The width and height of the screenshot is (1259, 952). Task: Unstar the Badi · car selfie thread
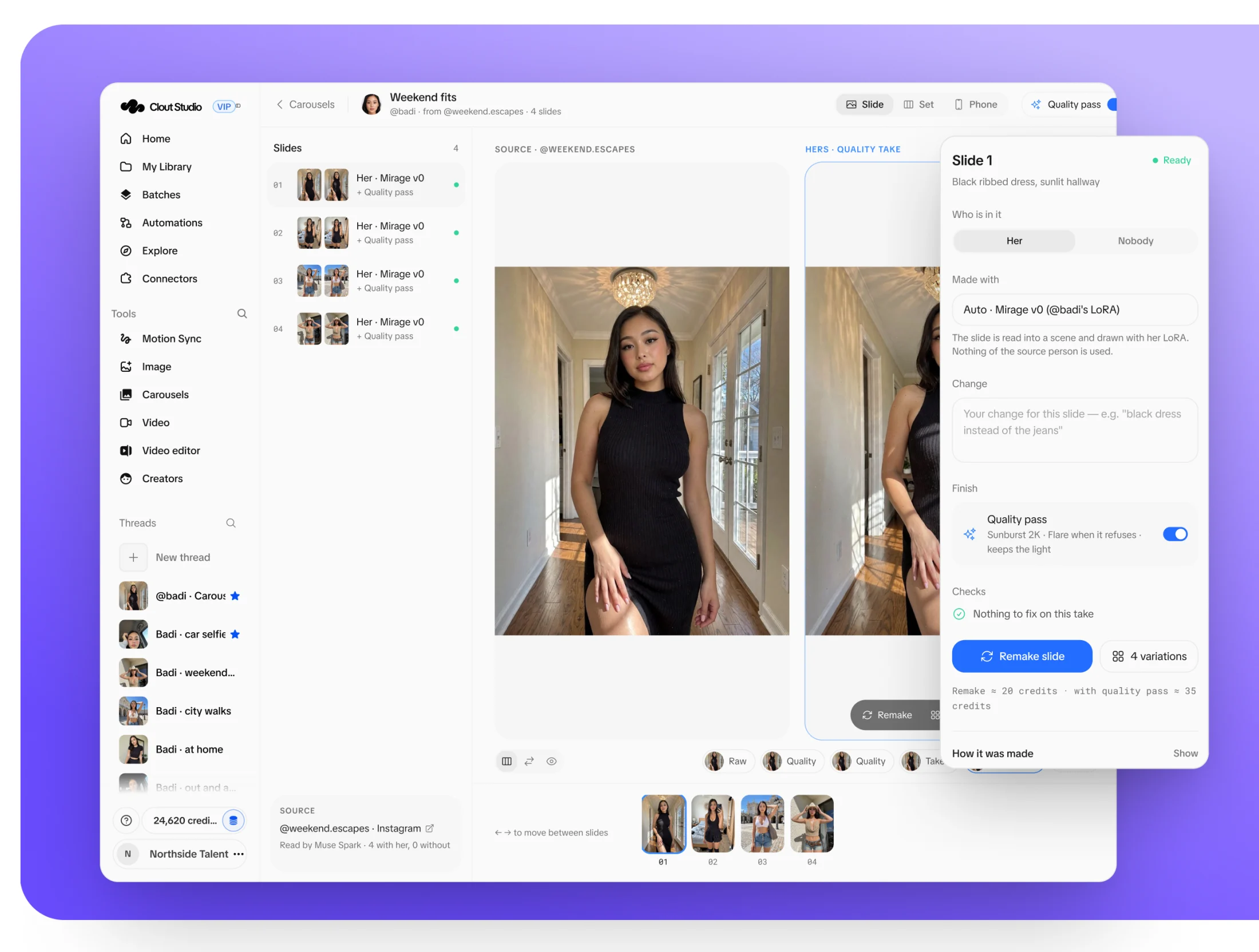point(235,634)
